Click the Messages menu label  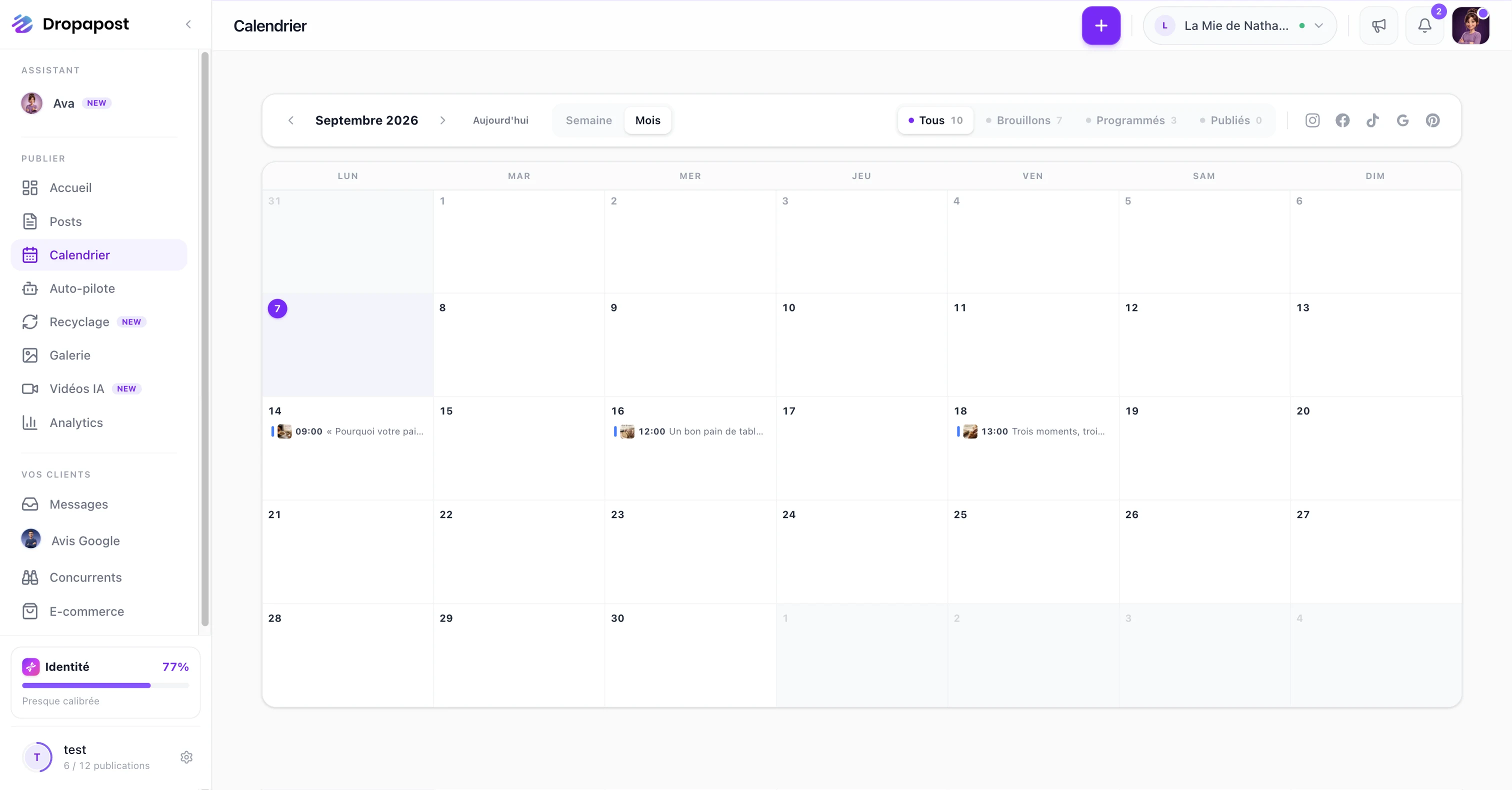pos(78,504)
